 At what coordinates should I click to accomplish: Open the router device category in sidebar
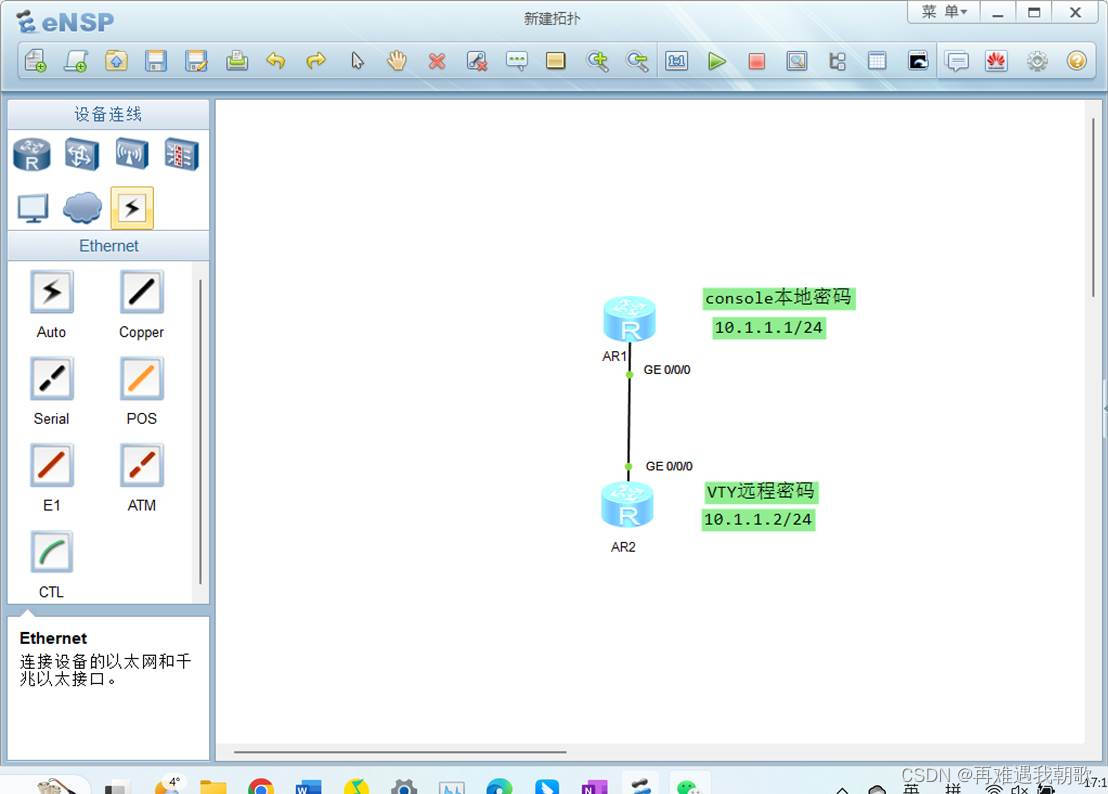pyautogui.click(x=31, y=154)
